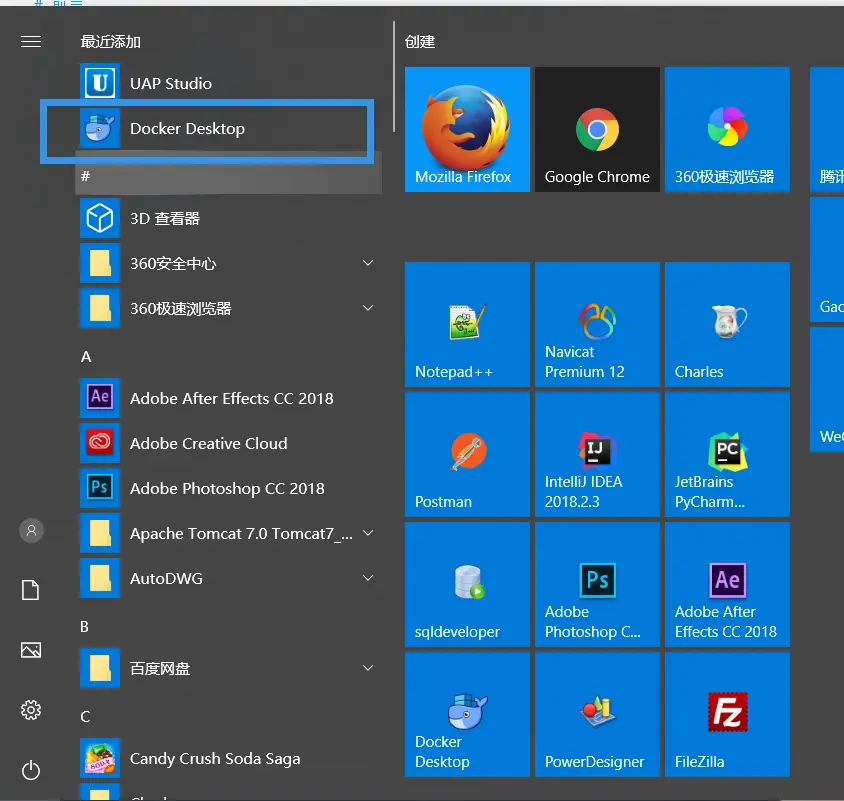Image resolution: width=844 pixels, height=801 pixels.
Task: Launch JetBrains PyCharm tile
Action: pos(727,454)
